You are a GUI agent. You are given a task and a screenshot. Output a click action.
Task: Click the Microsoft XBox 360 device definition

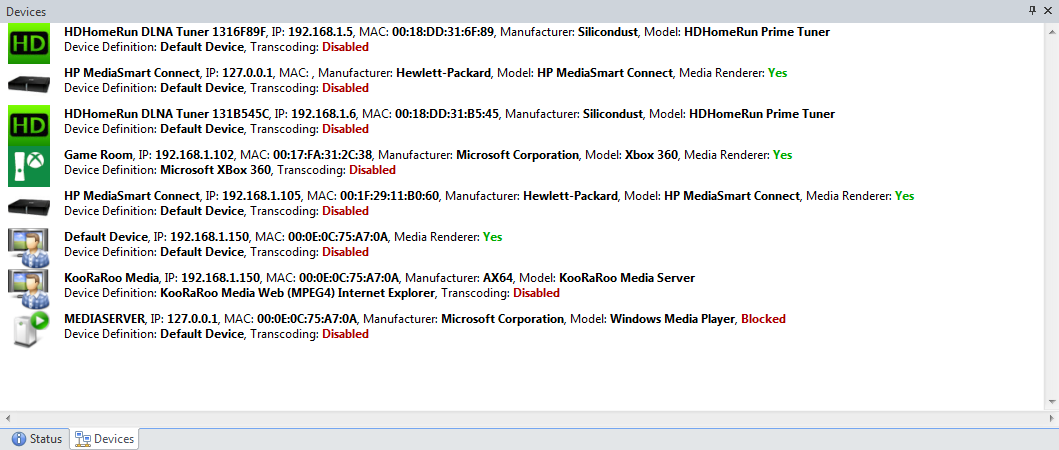(215, 170)
